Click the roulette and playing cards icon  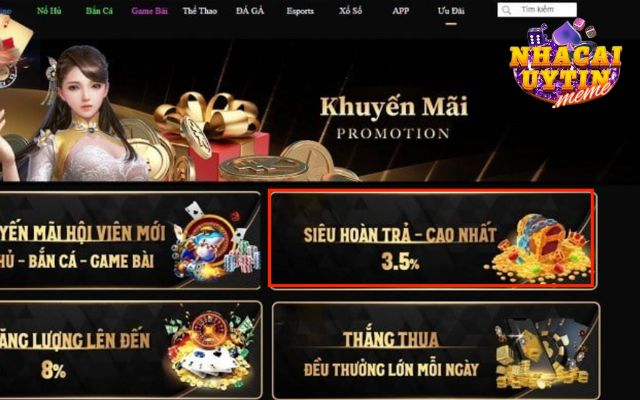point(208,349)
